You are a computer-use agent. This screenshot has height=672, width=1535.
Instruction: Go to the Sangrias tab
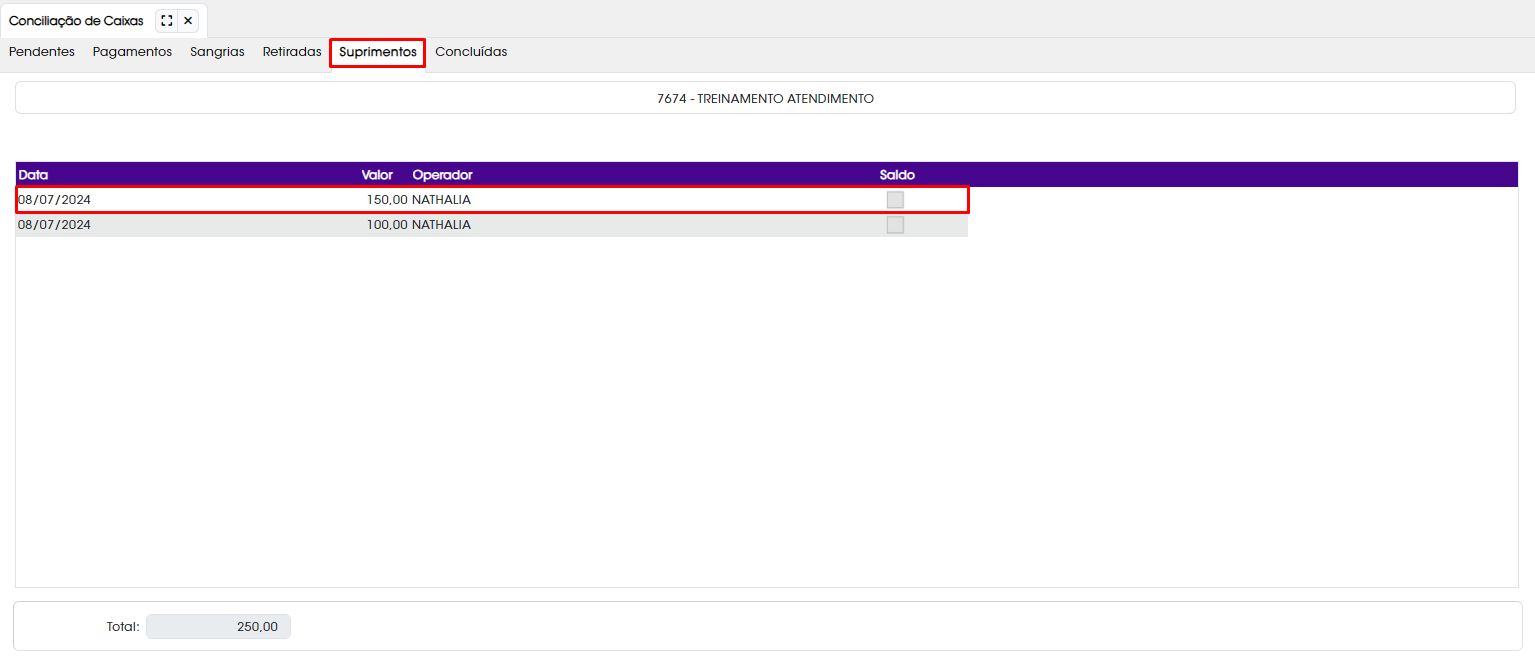coord(217,52)
